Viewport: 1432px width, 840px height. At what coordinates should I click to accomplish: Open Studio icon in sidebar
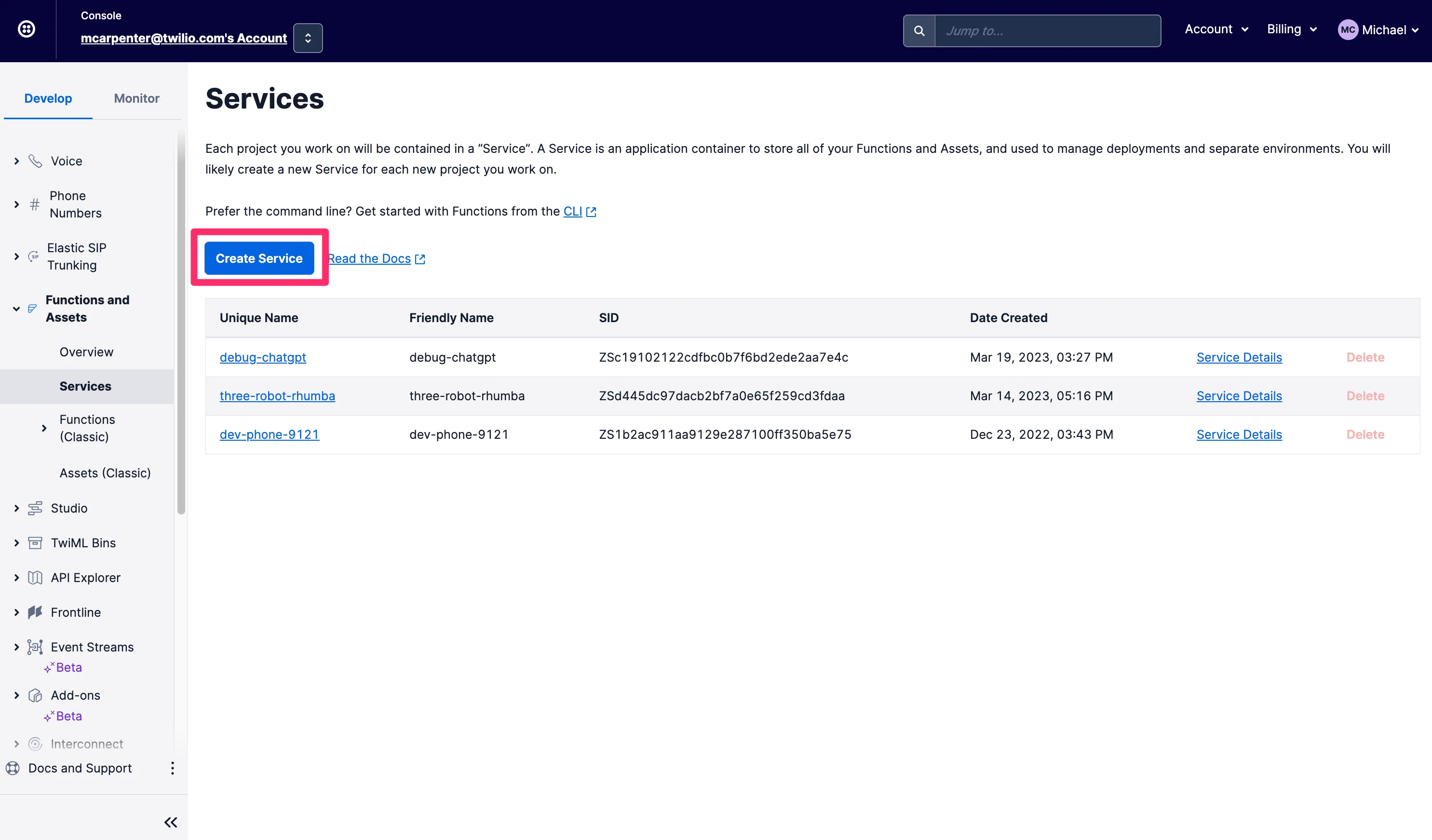[36, 508]
